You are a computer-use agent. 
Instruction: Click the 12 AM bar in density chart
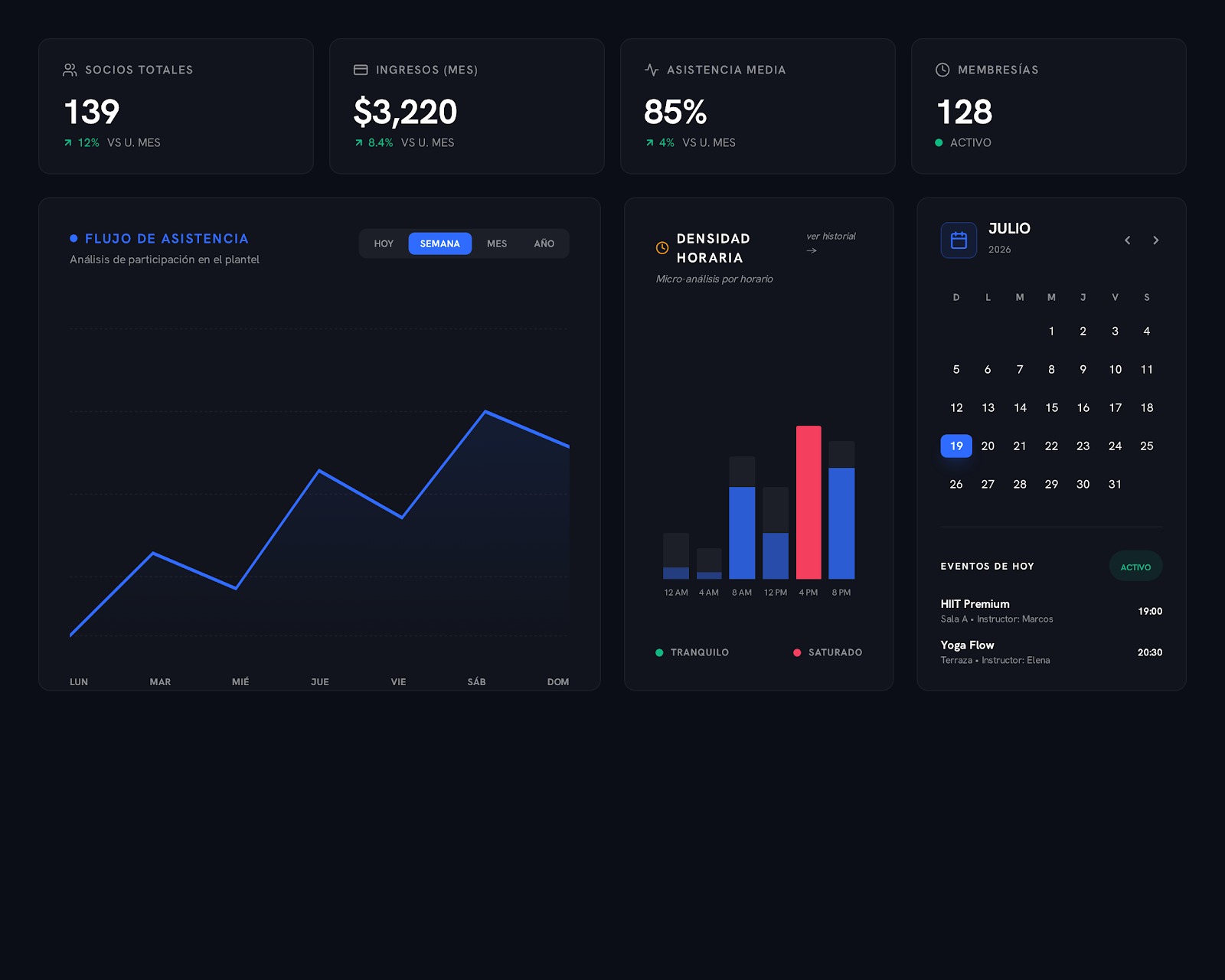[676, 556]
